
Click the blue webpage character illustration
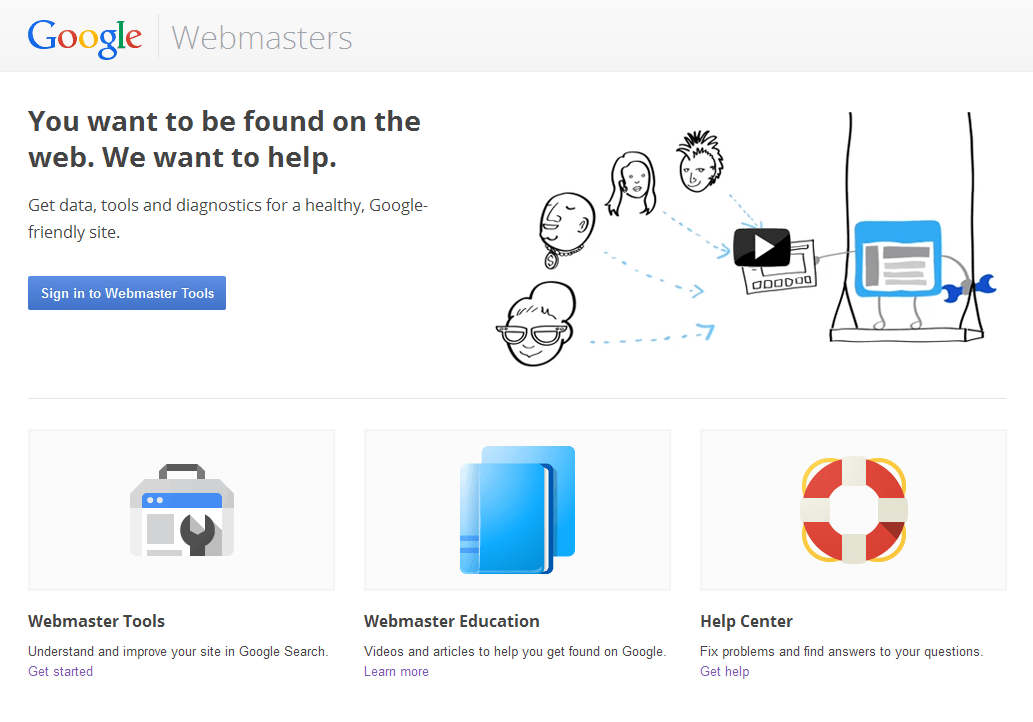(x=898, y=259)
